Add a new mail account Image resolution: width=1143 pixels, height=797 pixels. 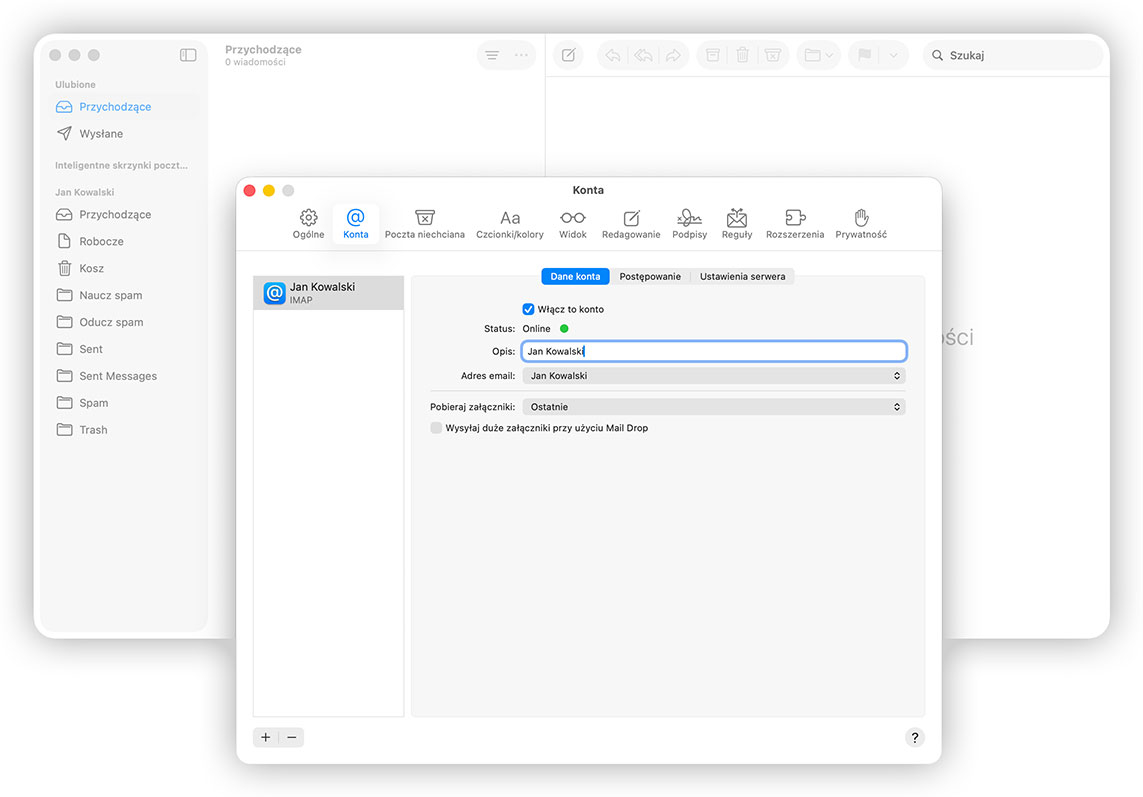click(265, 737)
